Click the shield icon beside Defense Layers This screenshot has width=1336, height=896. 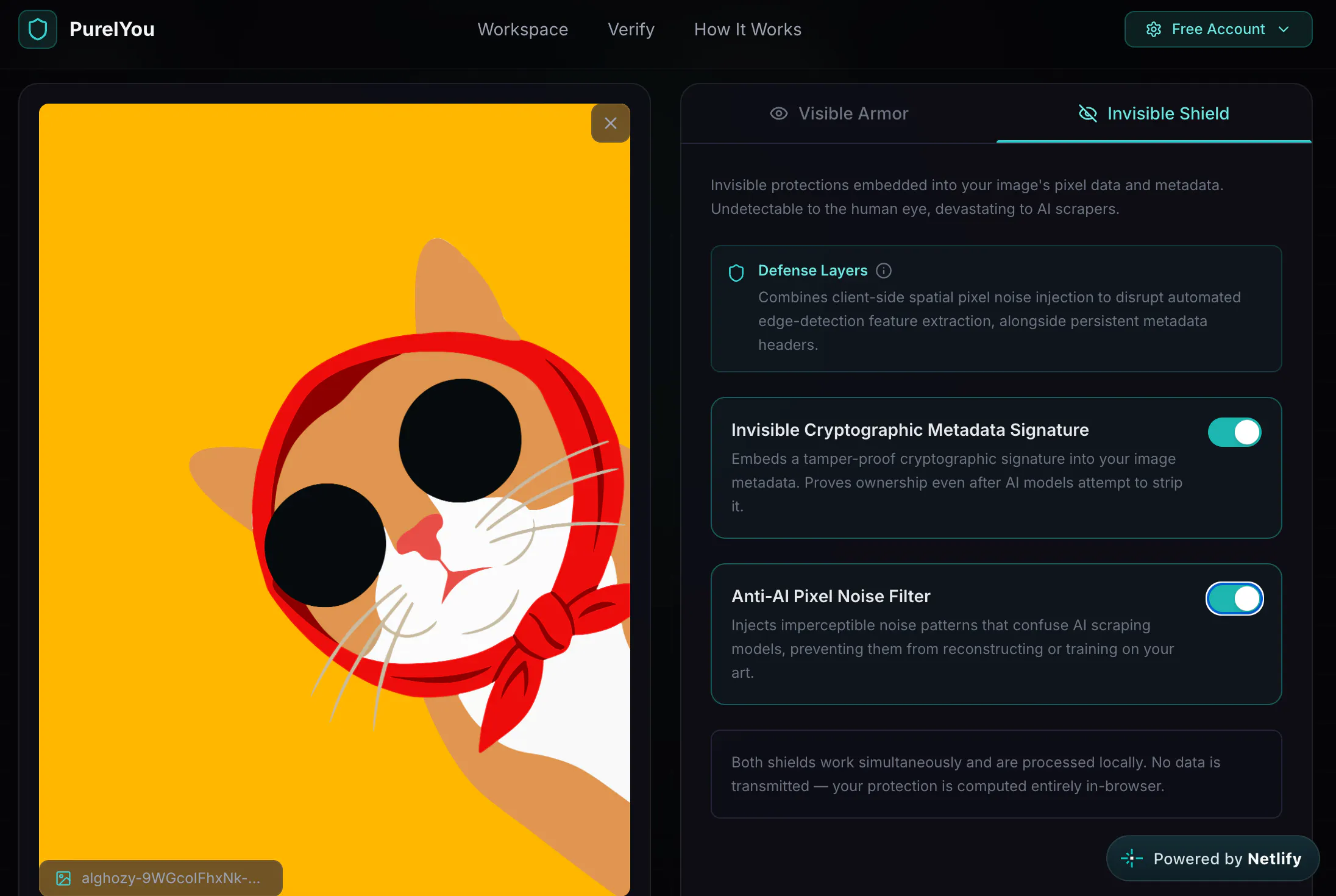pyautogui.click(x=736, y=272)
